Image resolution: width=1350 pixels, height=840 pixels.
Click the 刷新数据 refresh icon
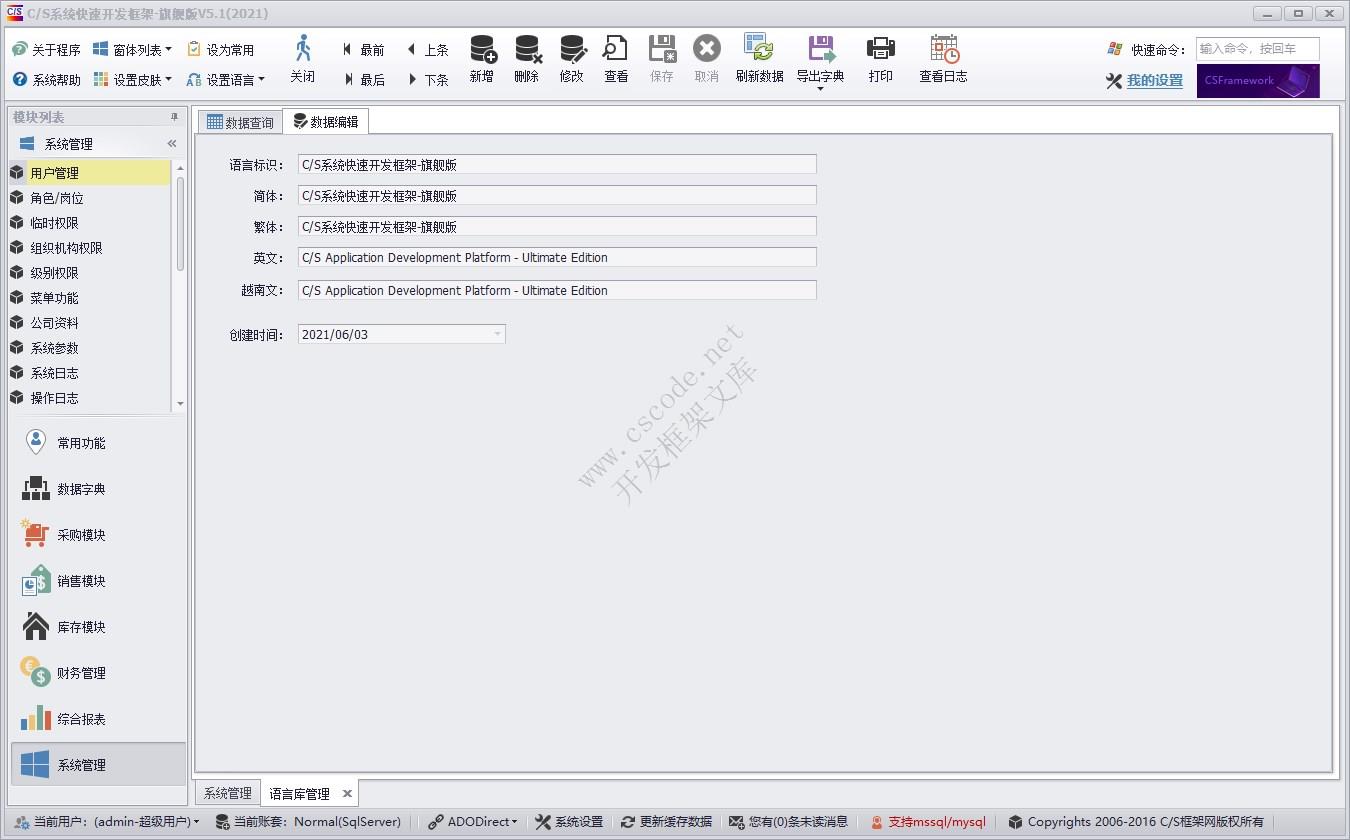click(x=759, y=50)
